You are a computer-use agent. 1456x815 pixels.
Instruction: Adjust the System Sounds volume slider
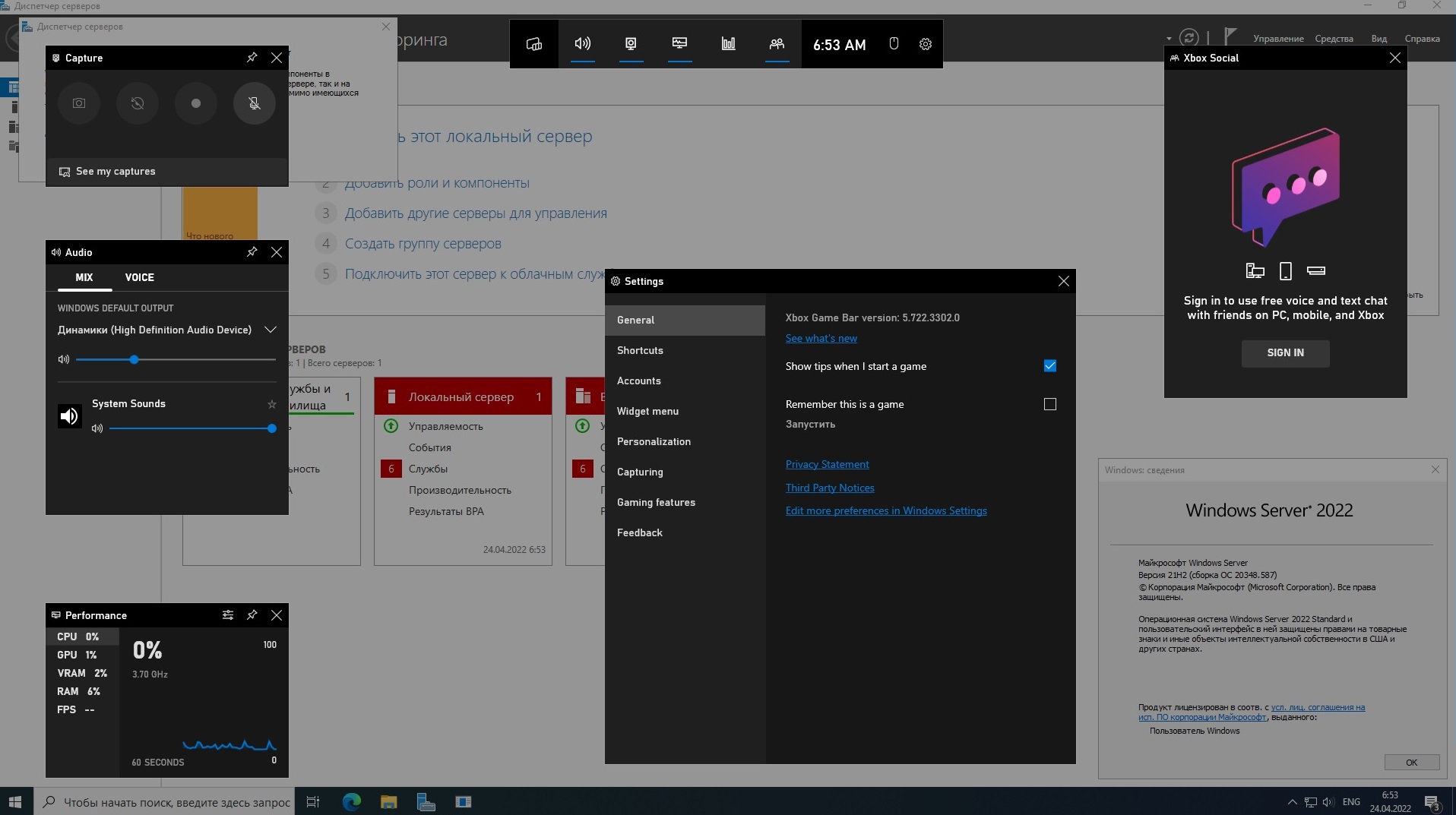click(x=271, y=428)
